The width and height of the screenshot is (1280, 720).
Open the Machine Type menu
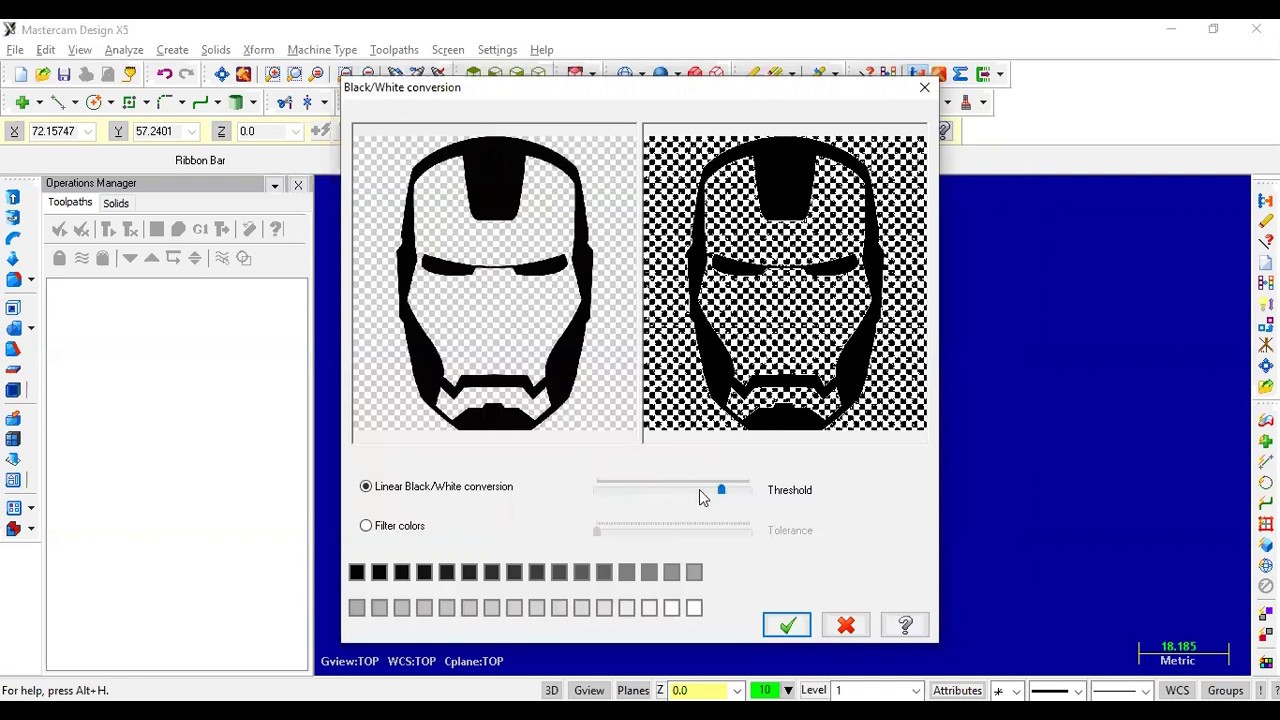tap(322, 50)
